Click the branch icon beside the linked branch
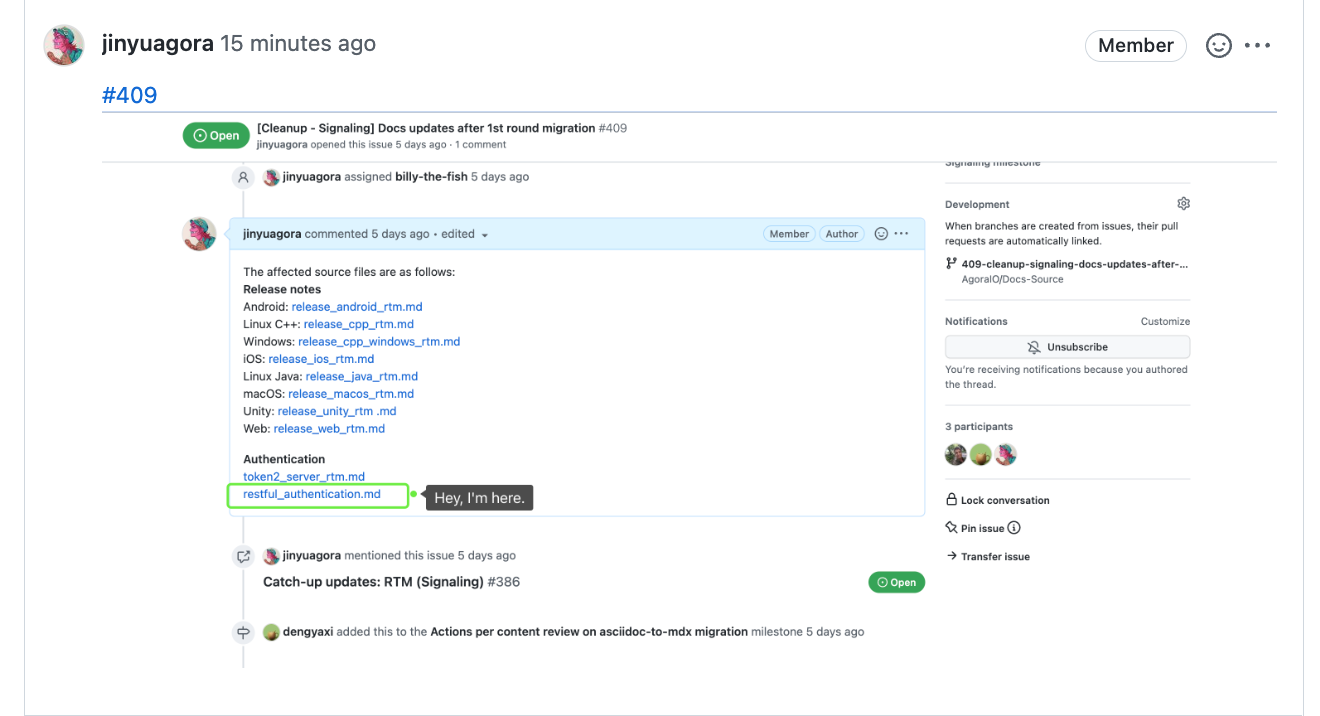 [x=951, y=263]
